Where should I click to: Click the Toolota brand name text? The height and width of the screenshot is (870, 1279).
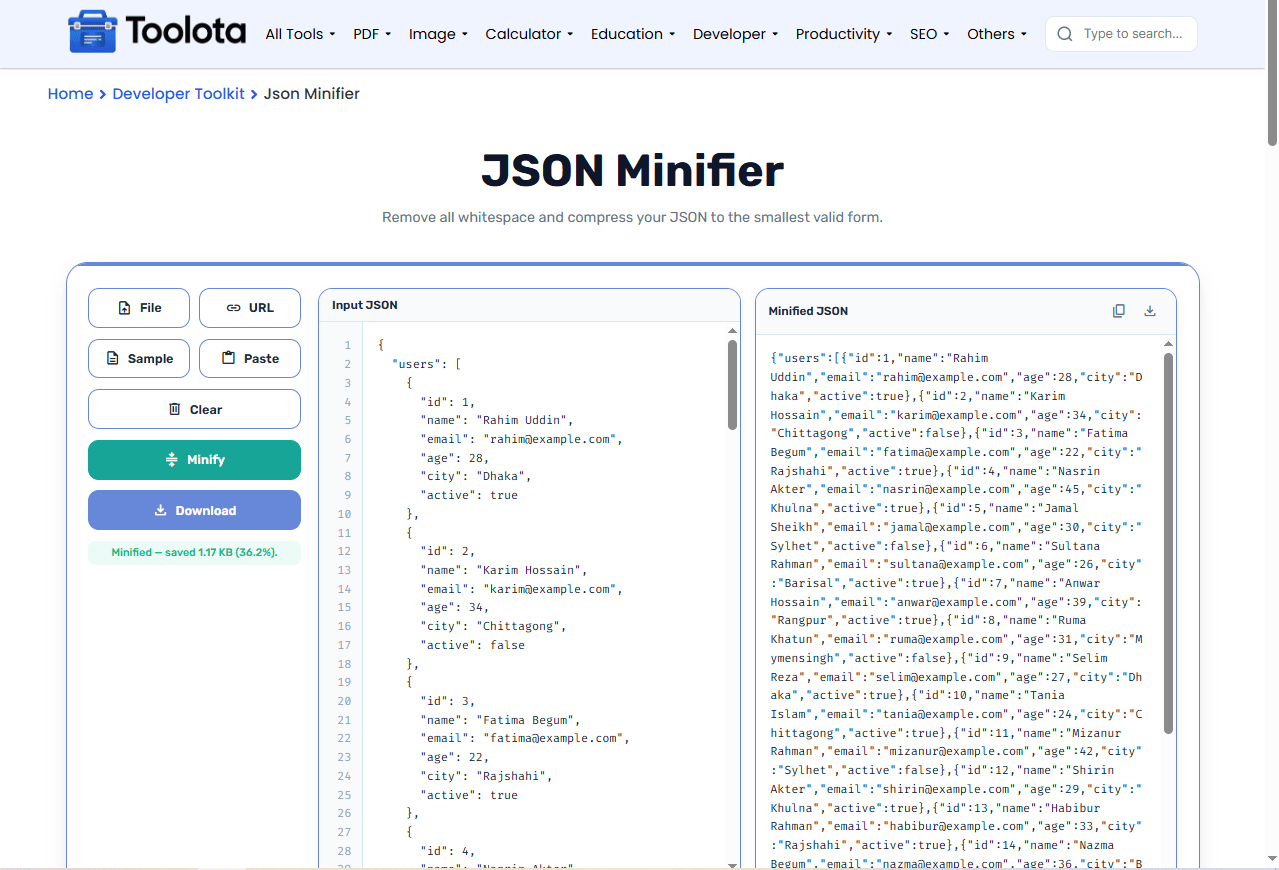186,32
